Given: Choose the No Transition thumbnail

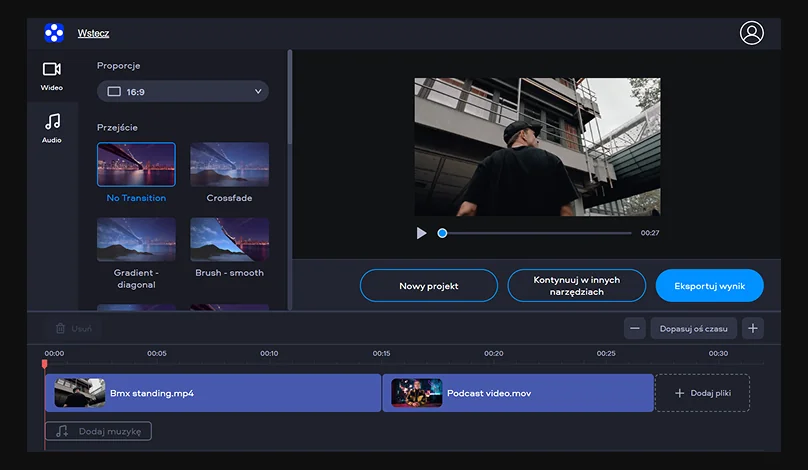Looking at the screenshot, I should coord(136,164).
